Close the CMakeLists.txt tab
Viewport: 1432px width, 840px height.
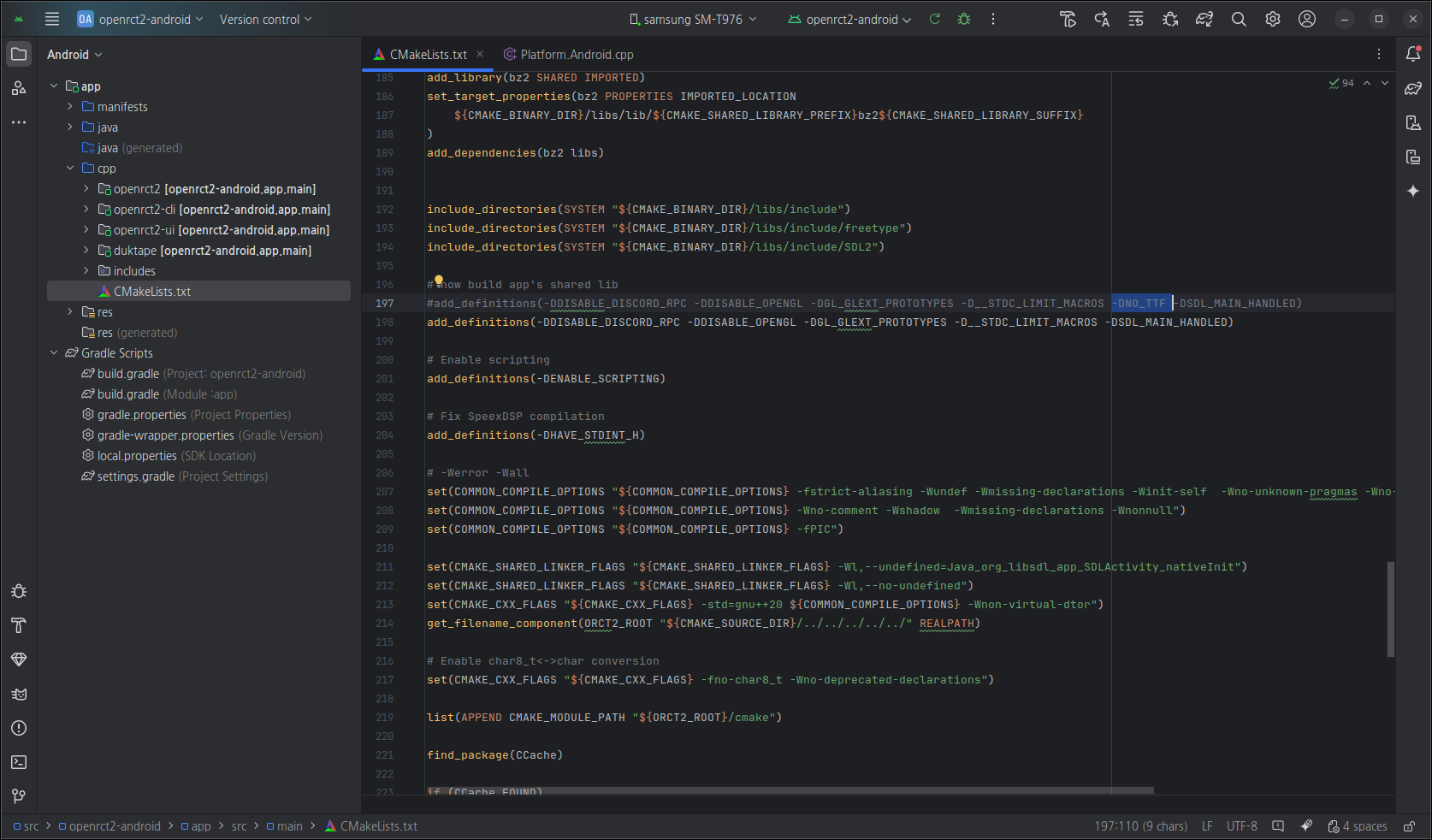pos(480,54)
